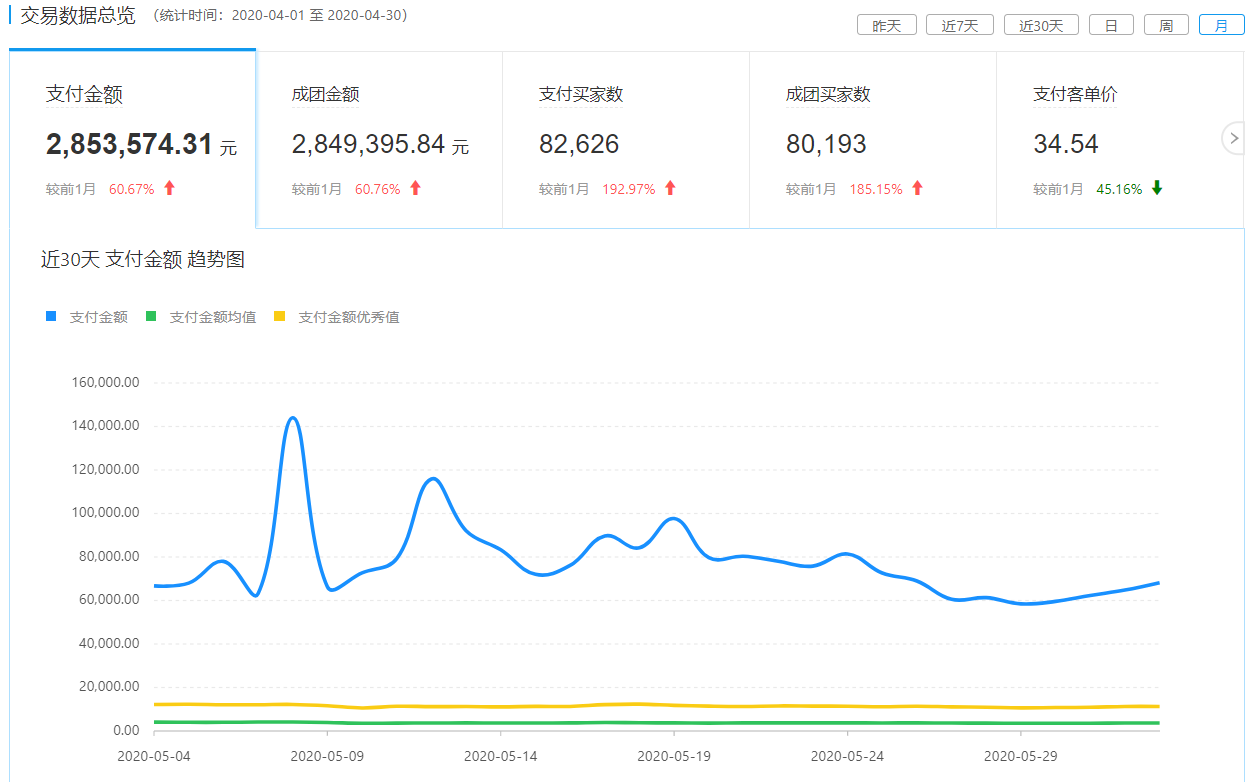Click the 2020-05-24 x-axis date

tap(848, 756)
